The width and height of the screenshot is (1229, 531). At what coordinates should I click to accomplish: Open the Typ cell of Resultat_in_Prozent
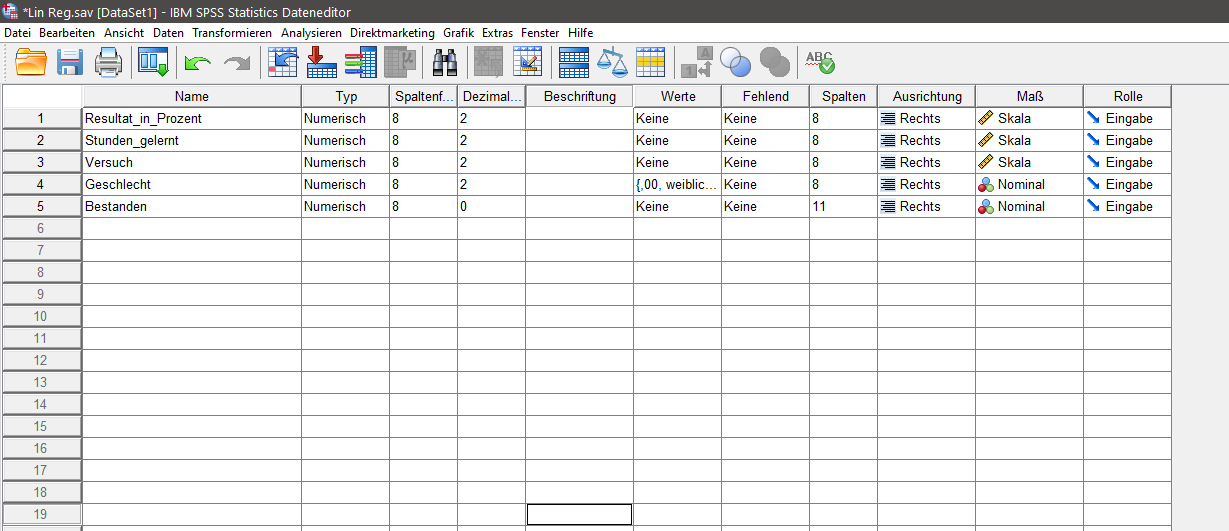tap(344, 119)
